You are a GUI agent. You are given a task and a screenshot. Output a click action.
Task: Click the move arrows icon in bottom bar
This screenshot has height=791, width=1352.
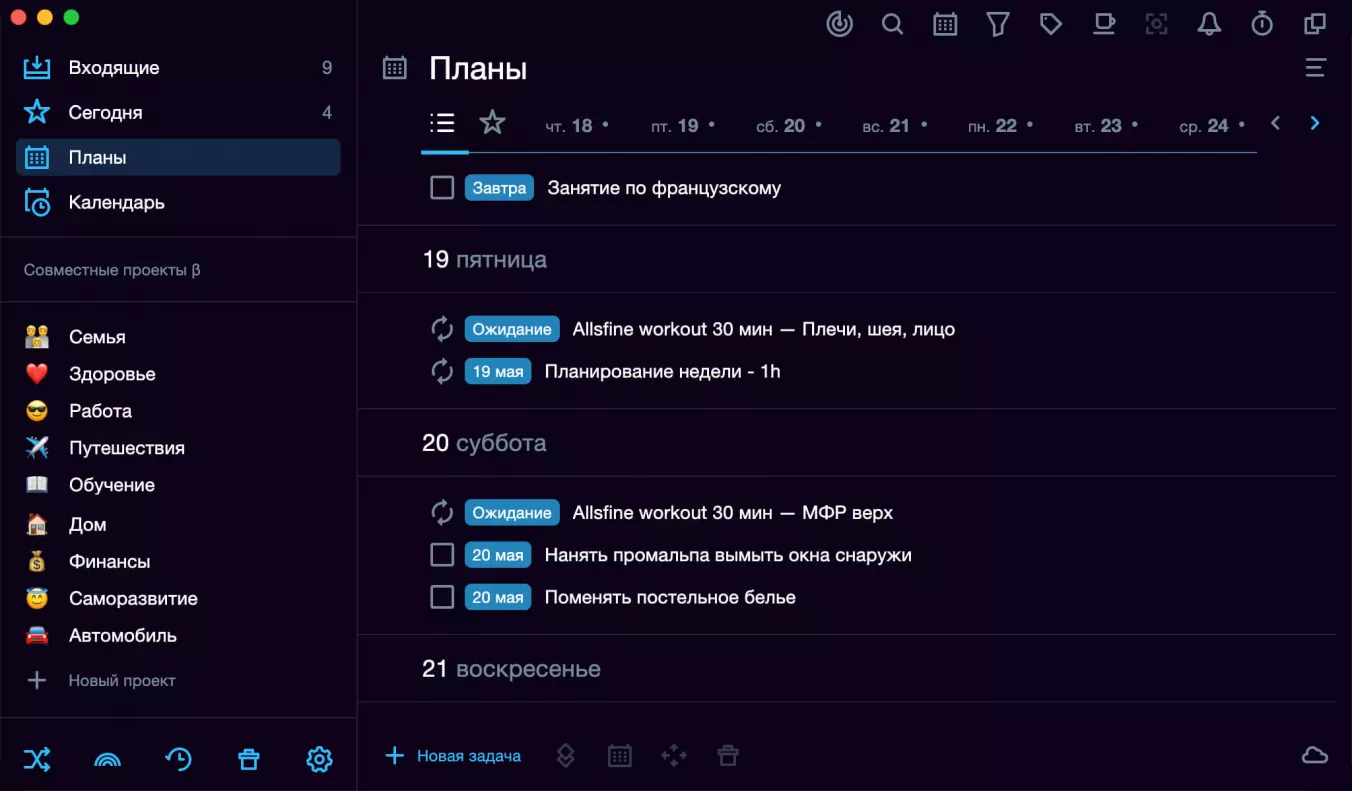pos(674,756)
